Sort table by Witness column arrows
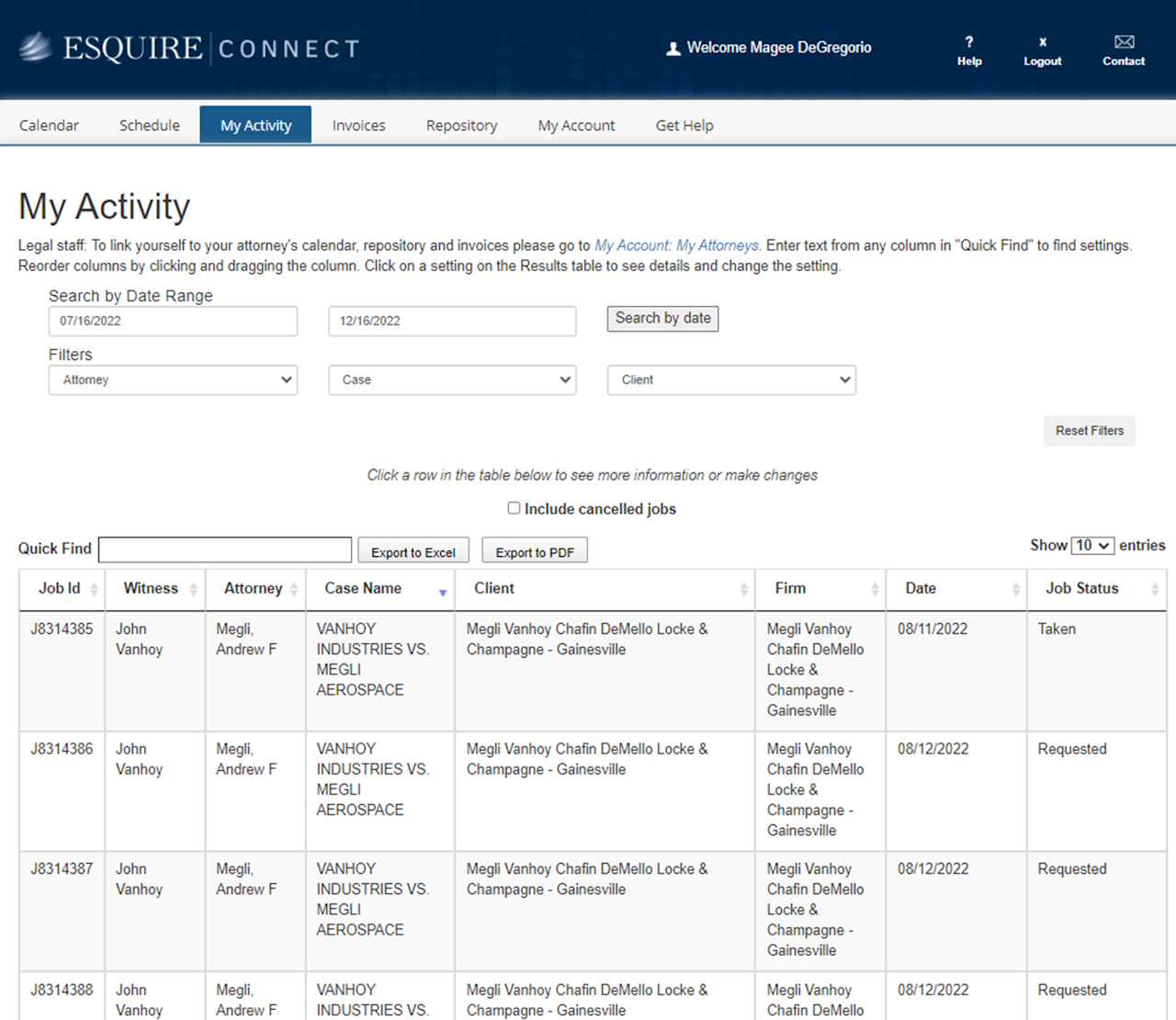 click(x=193, y=589)
